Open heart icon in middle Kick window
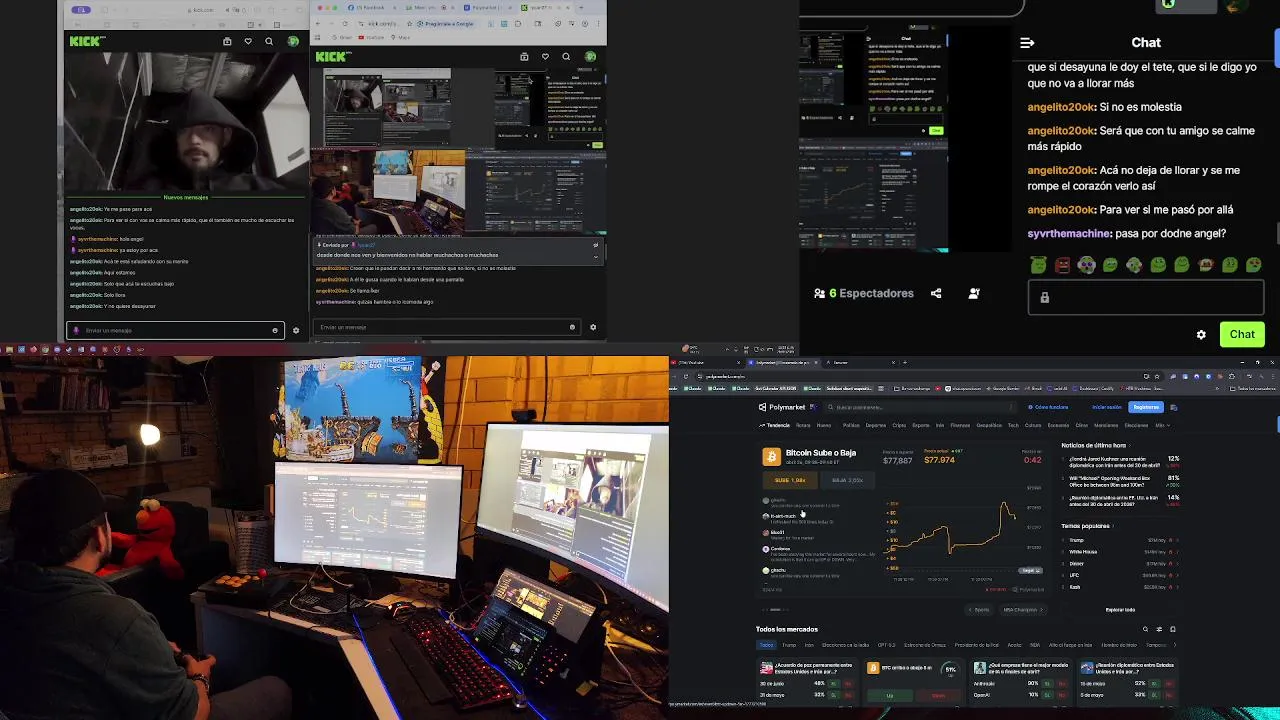The image size is (1280, 720). (x=545, y=56)
